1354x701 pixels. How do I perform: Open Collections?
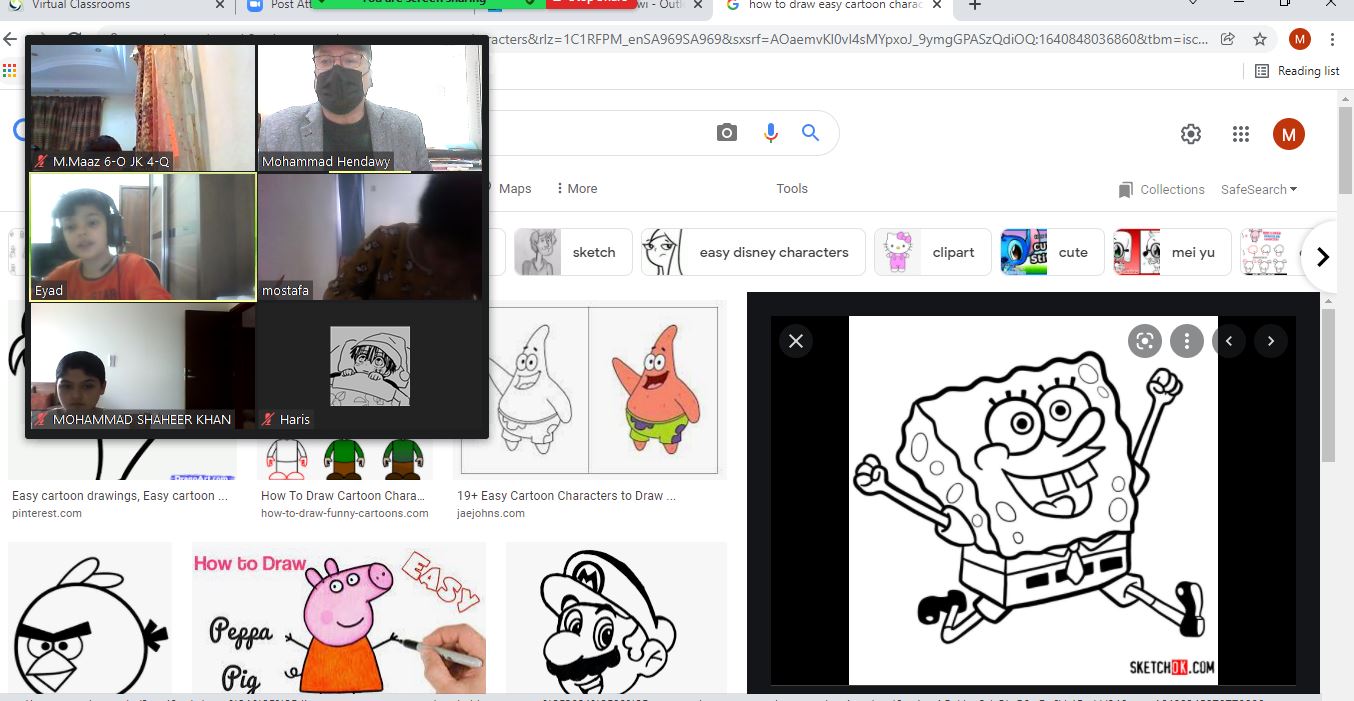[x=1161, y=190]
